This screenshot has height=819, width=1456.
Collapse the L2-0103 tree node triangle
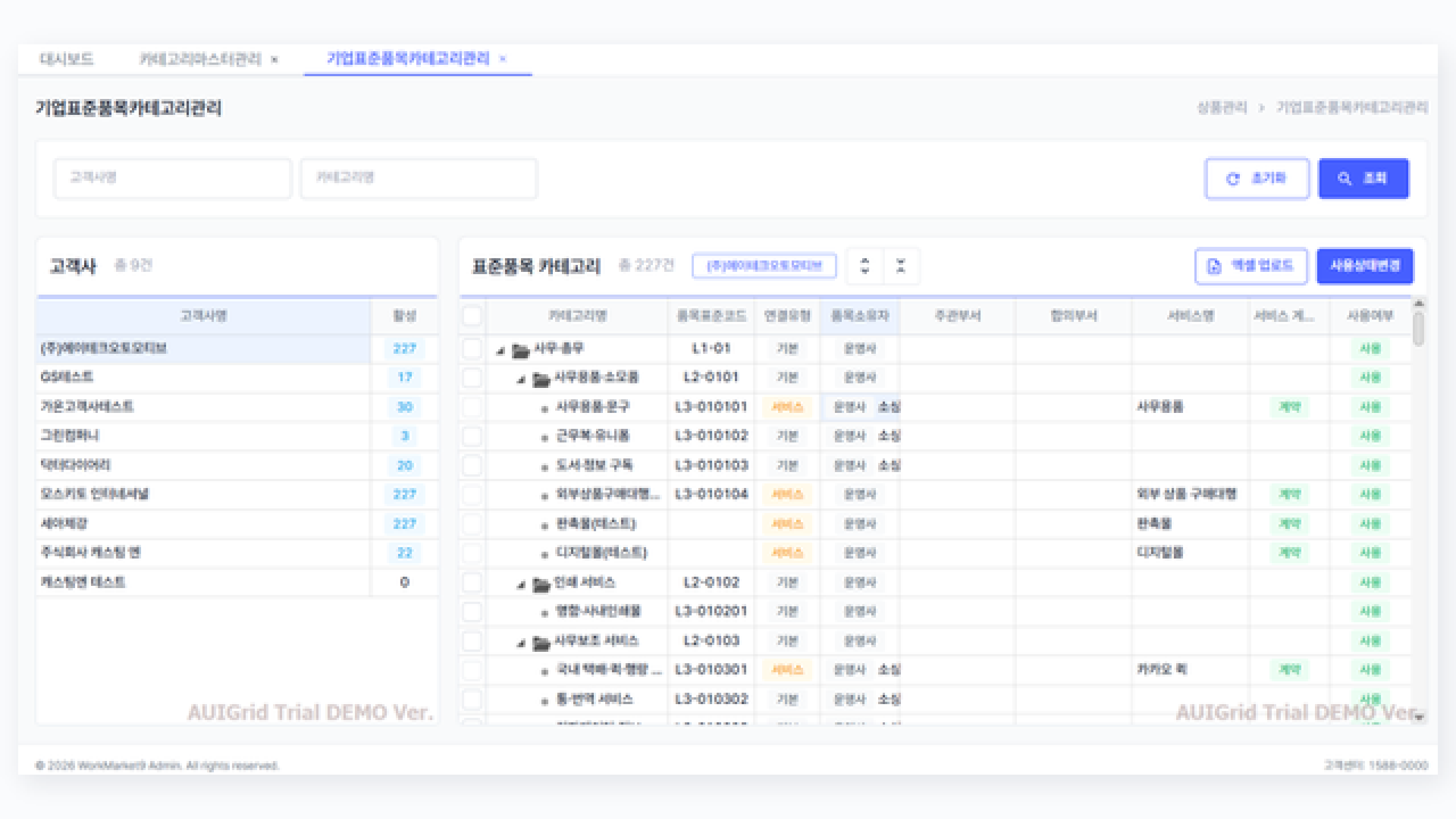[521, 643]
